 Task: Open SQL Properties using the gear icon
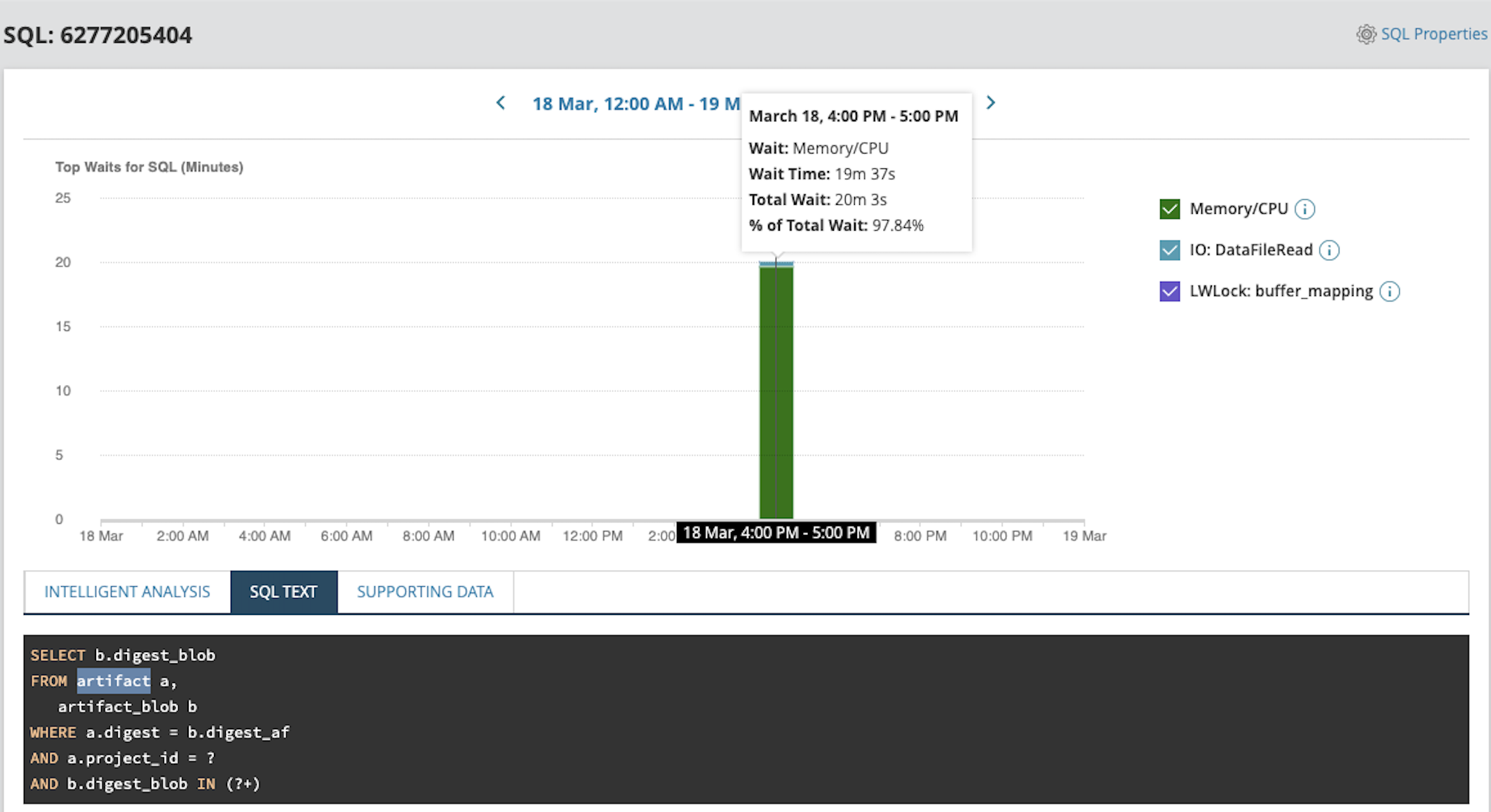[x=1366, y=34]
